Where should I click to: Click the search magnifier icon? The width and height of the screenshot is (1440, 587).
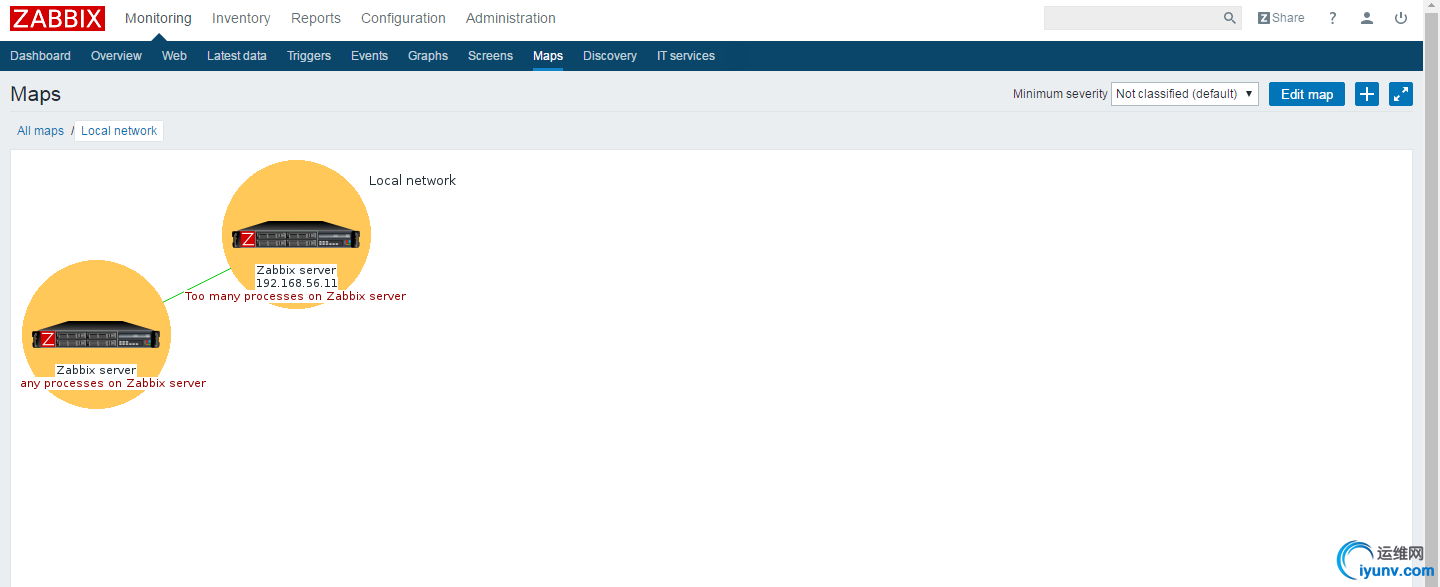pos(1230,18)
